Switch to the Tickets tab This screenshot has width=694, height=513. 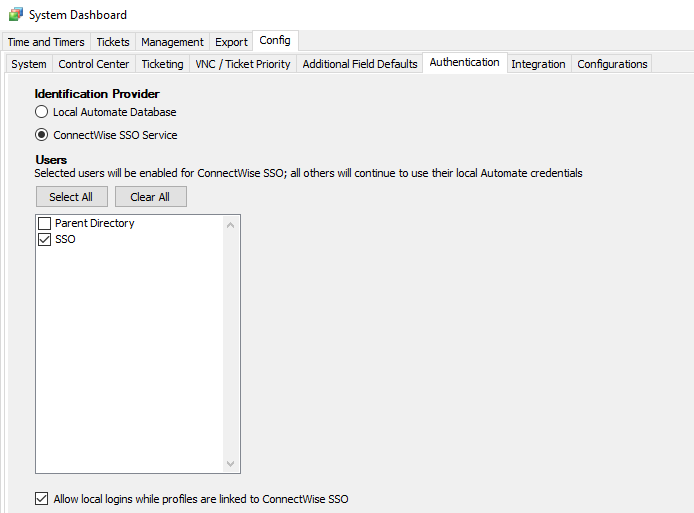113,42
